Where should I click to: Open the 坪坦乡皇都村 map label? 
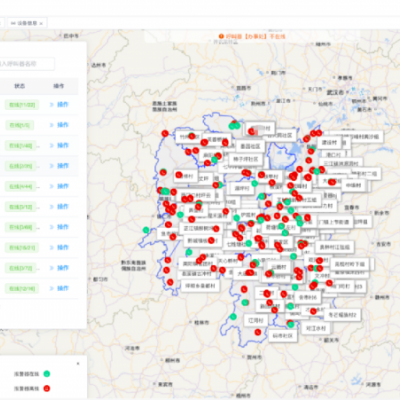pos(200,286)
